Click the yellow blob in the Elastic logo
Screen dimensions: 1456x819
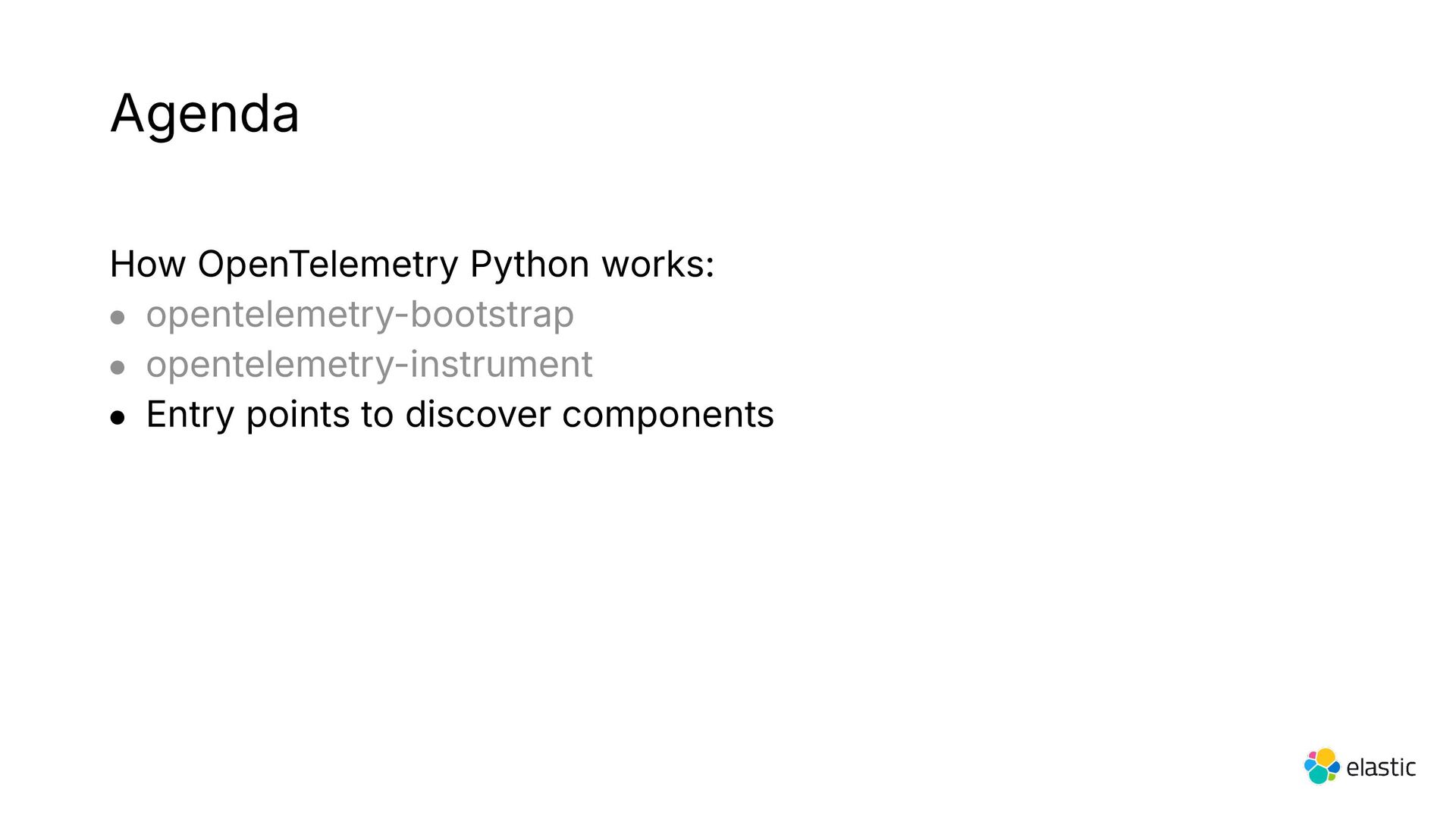click(x=1326, y=757)
